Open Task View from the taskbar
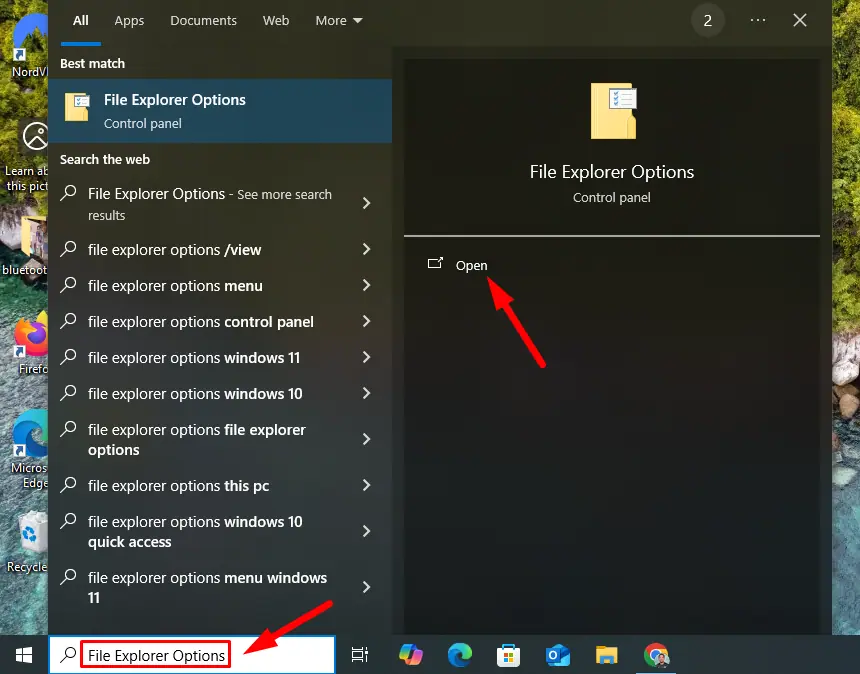The width and height of the screenshot is (860, 674). click(360, 655)
